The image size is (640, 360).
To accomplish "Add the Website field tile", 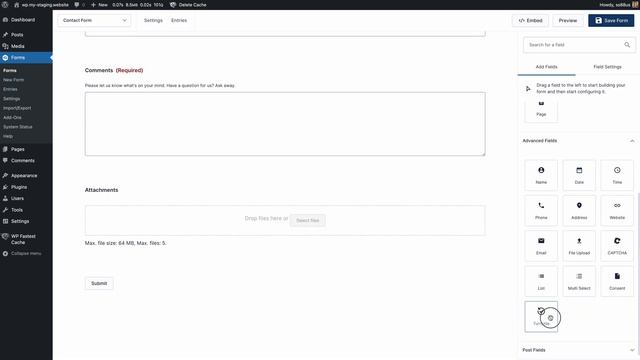I will 617,211.
